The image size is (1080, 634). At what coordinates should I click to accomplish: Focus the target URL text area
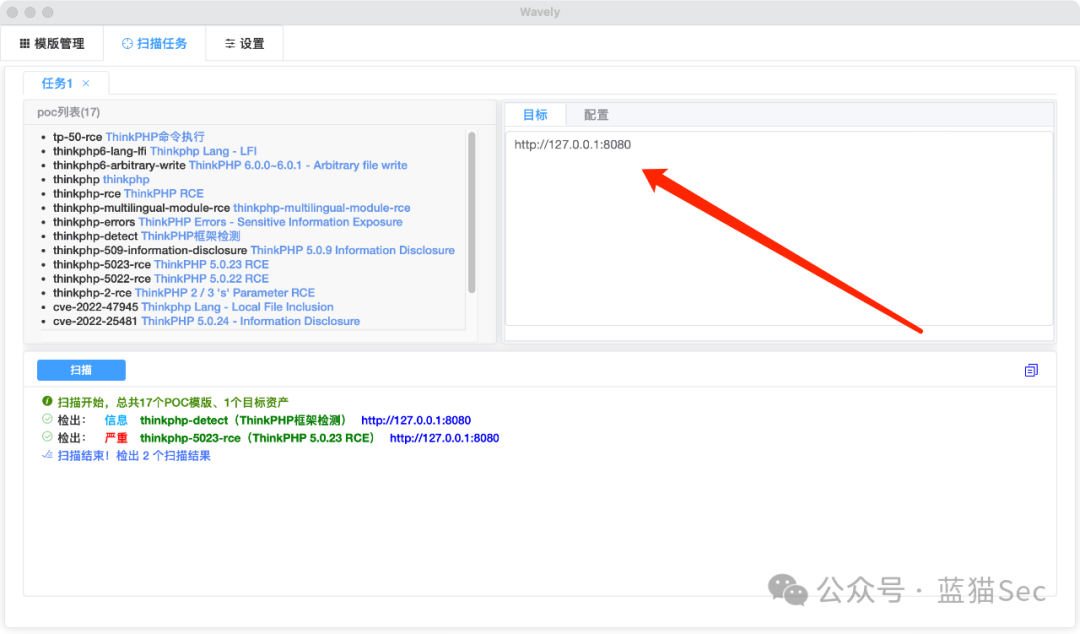point(778,228)
